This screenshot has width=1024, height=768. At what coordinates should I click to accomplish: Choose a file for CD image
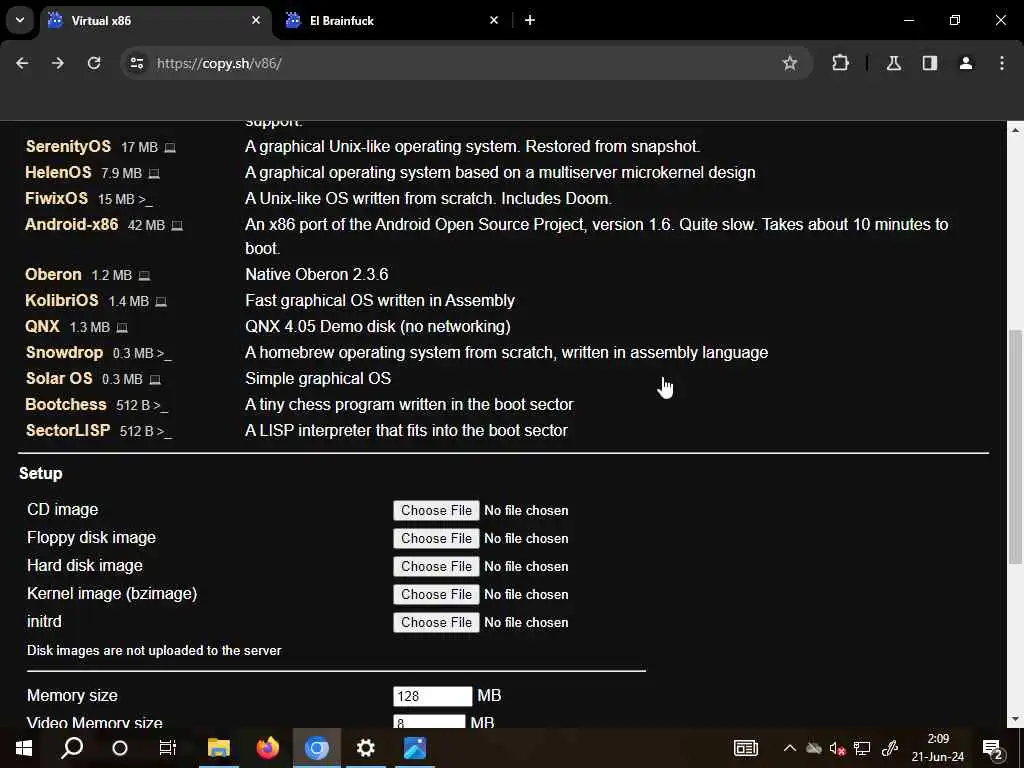pos(436,510)
